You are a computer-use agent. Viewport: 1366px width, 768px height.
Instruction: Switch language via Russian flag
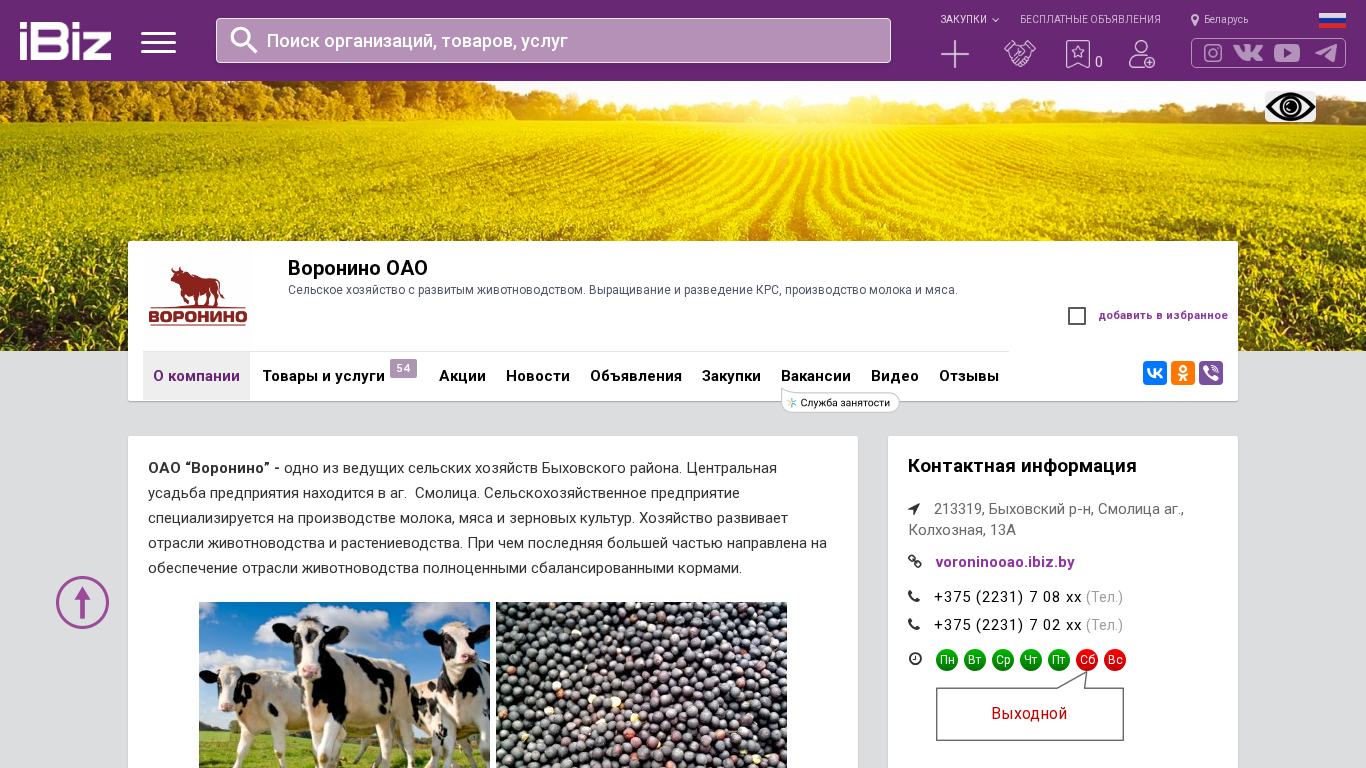(1332, 20)
